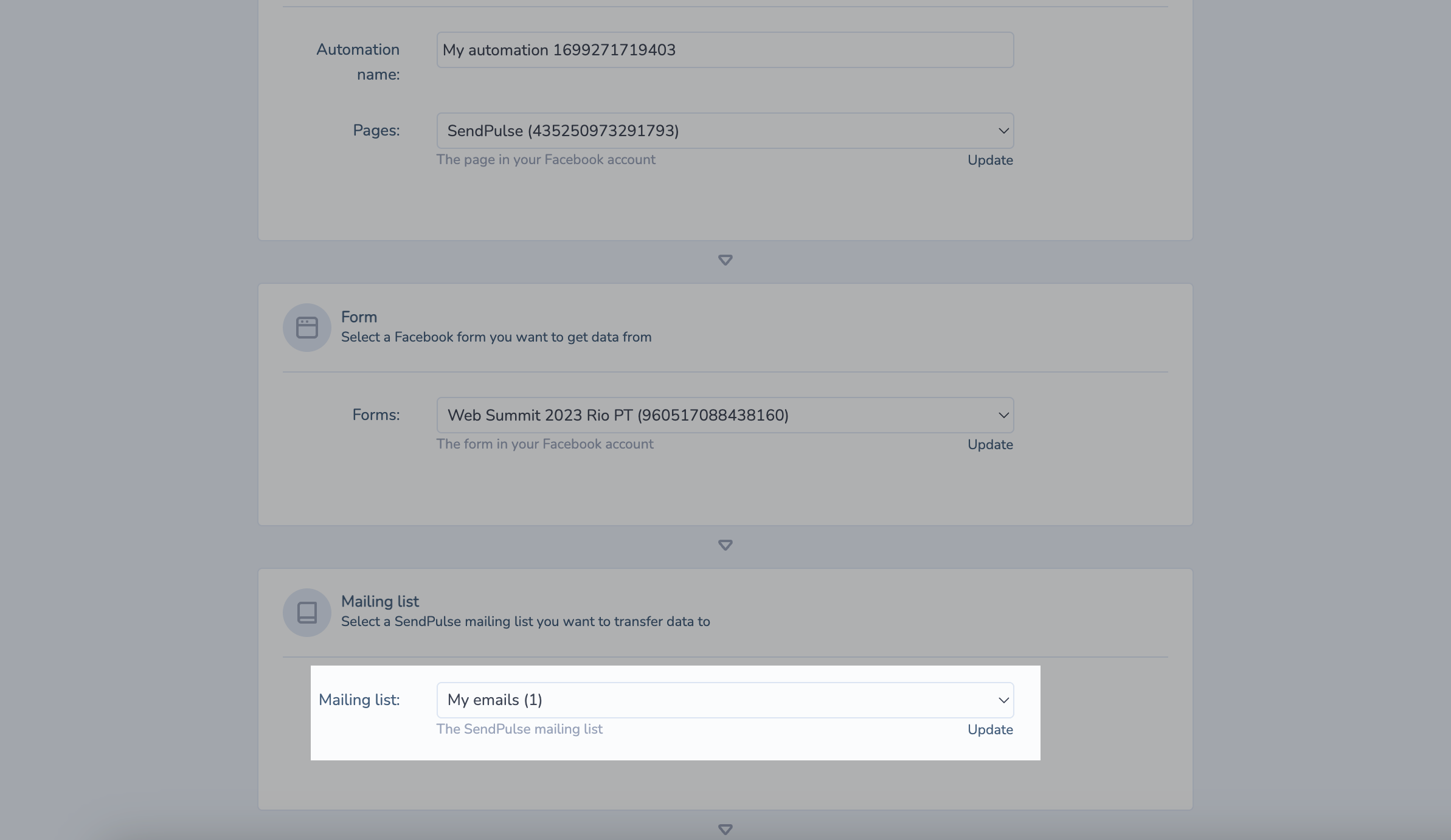Click the Pages: field label

tap(376, 131)
